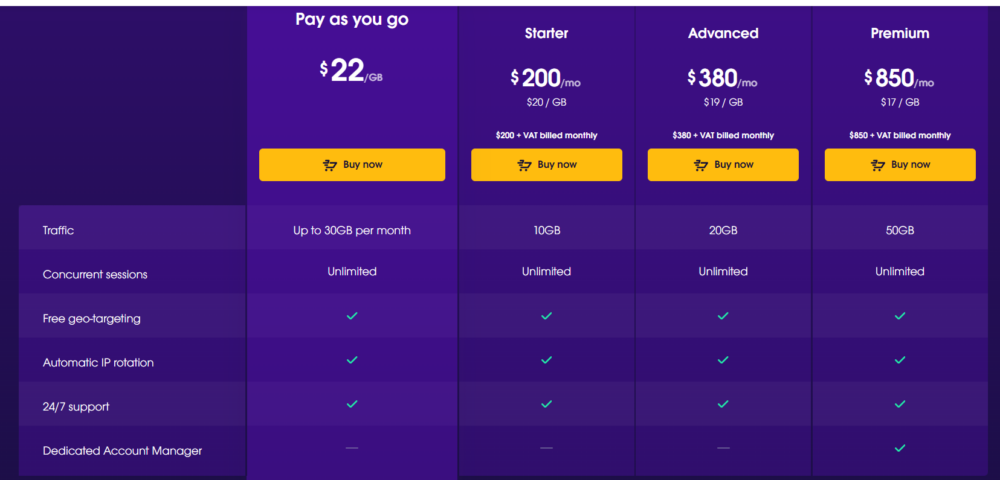This screenshot has width=1000, height=480.
Task: Click Premium plan's Automatic IP rotation checkmark
Action: coord(900,360)
